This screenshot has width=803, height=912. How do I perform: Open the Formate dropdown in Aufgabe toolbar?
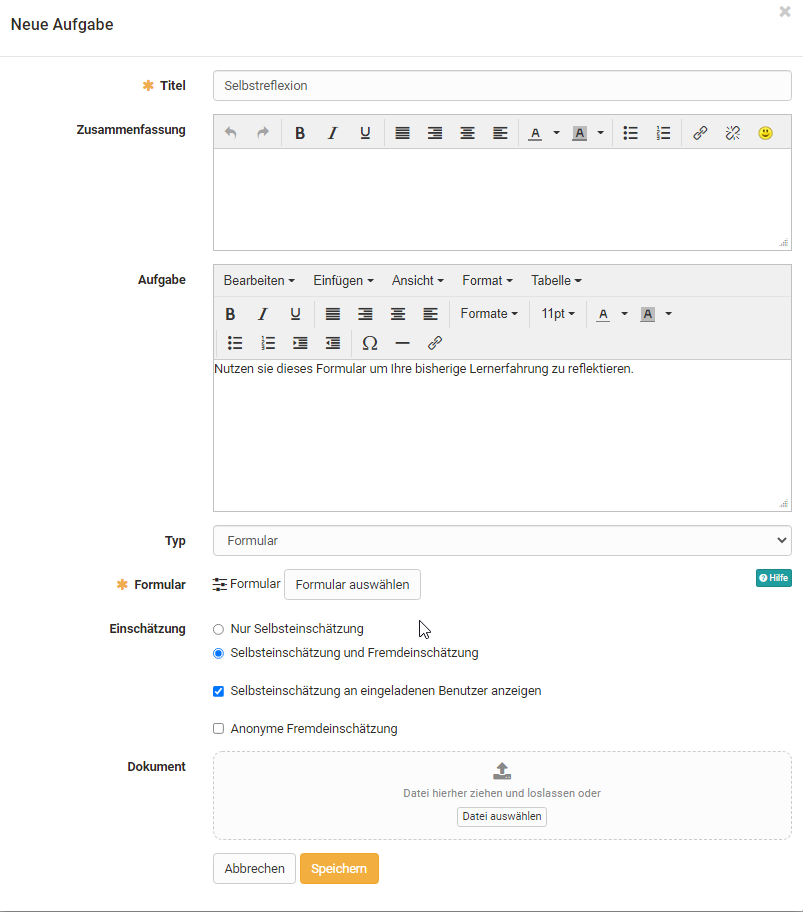pyautogui.click(x=489, y=313)
